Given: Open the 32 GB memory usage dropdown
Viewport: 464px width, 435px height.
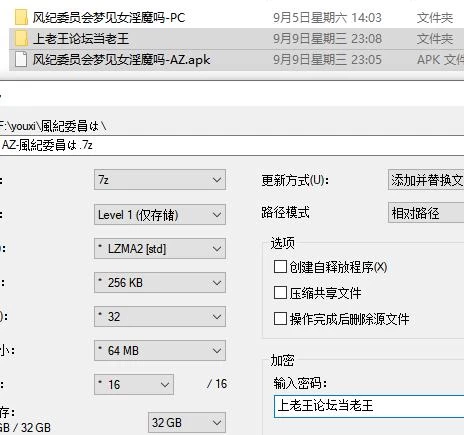Looking at the screenshot, I should [187, 423].
